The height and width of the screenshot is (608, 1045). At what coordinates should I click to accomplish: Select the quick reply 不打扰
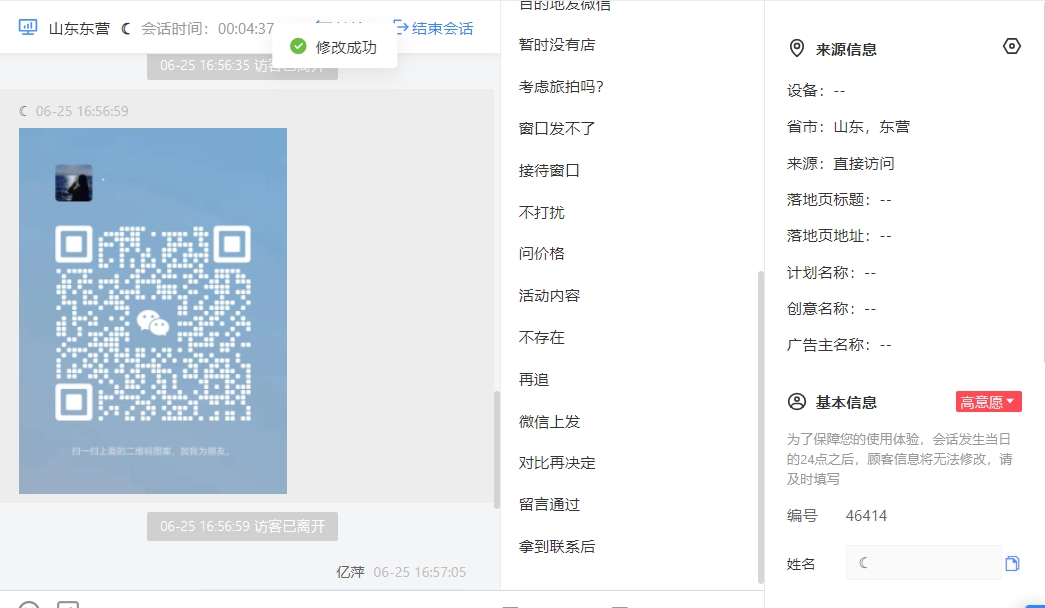point(542,213)
